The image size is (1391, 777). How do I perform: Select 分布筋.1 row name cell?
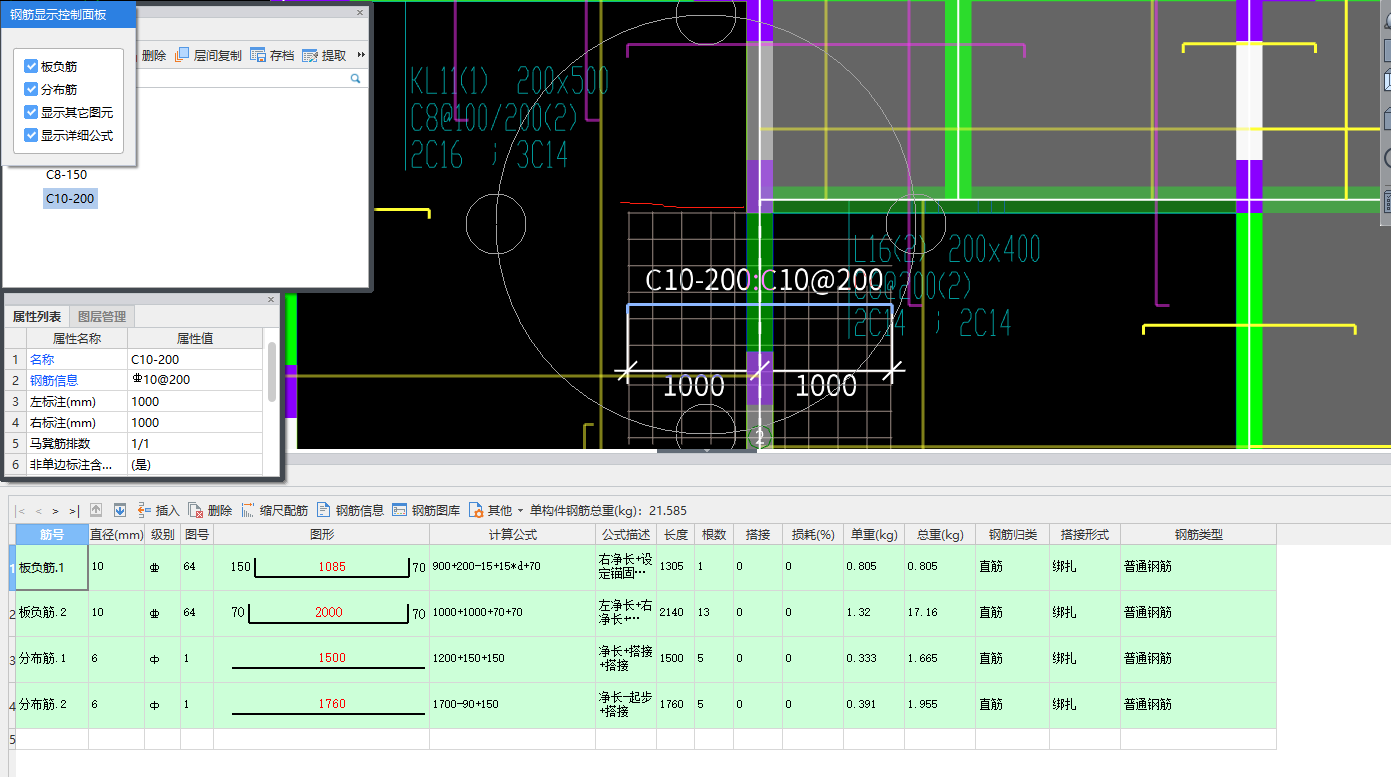(52, 659)
